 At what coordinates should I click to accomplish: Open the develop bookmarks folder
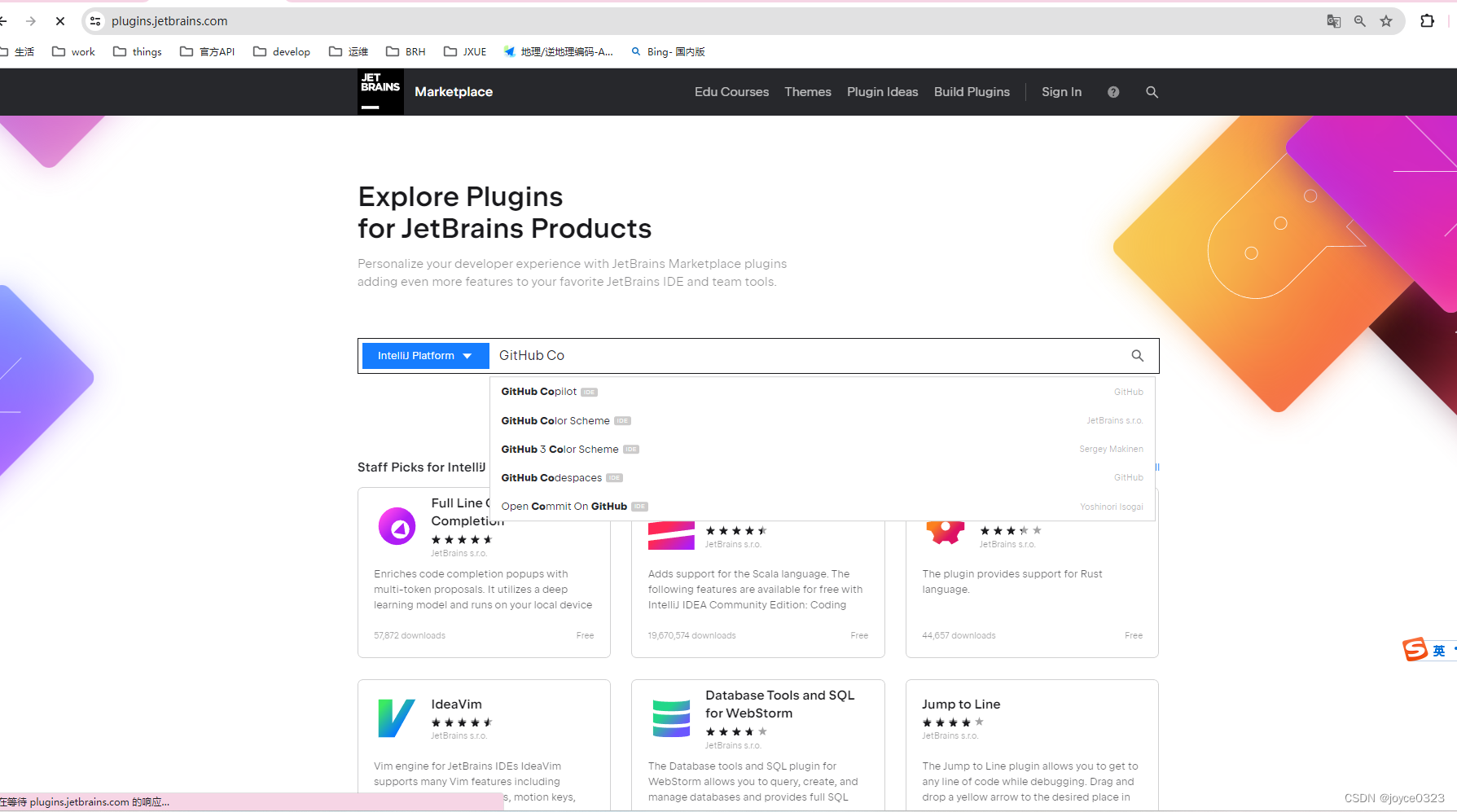(282, 51)
